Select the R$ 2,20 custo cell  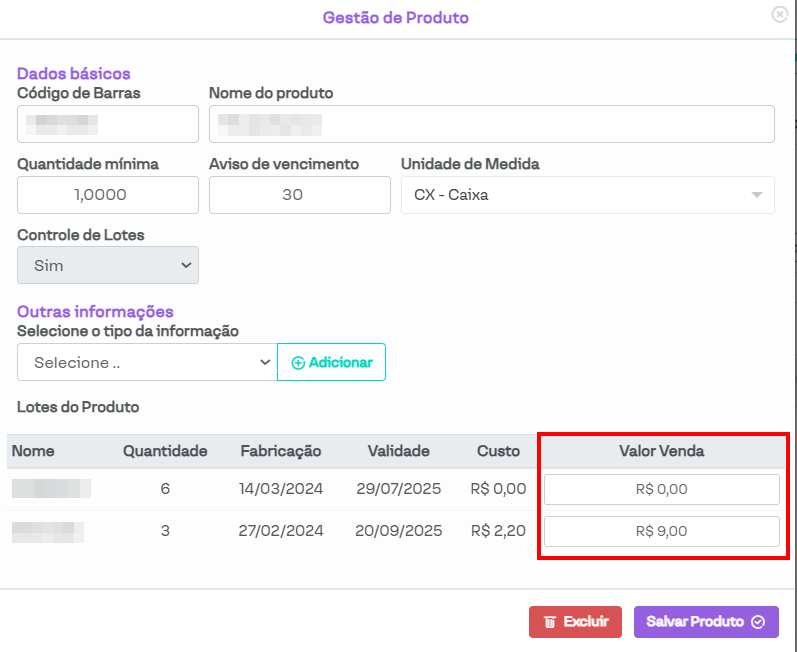(x=498, y=531)
